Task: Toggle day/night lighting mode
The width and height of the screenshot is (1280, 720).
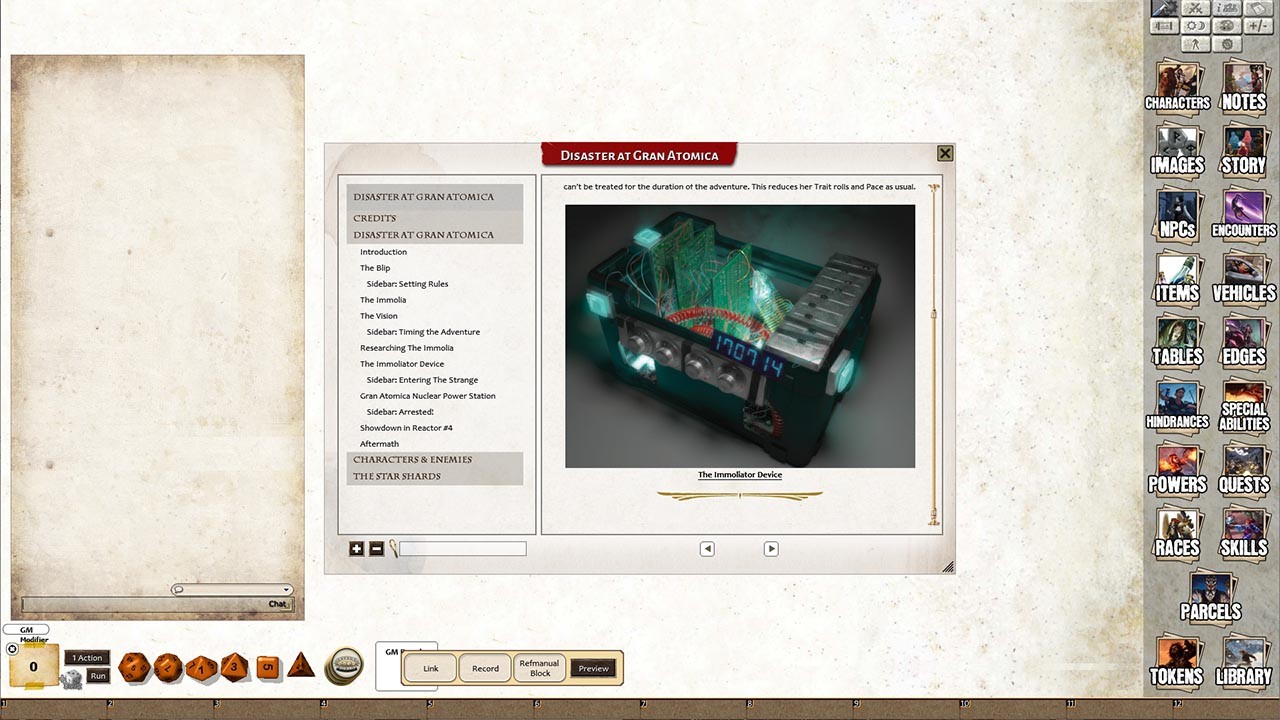Action: click(1196, 26)
